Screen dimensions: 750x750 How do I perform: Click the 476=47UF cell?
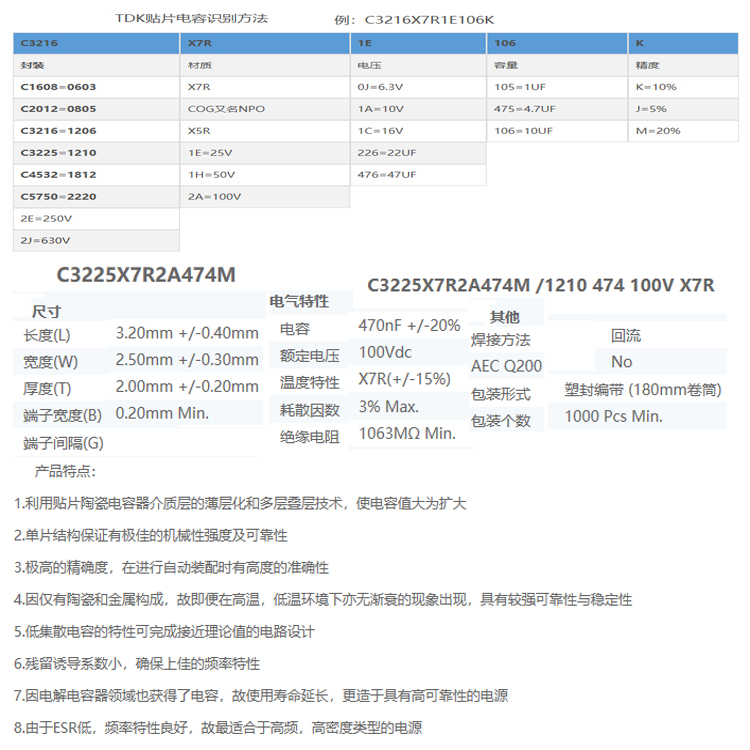(x=418, y=175)
